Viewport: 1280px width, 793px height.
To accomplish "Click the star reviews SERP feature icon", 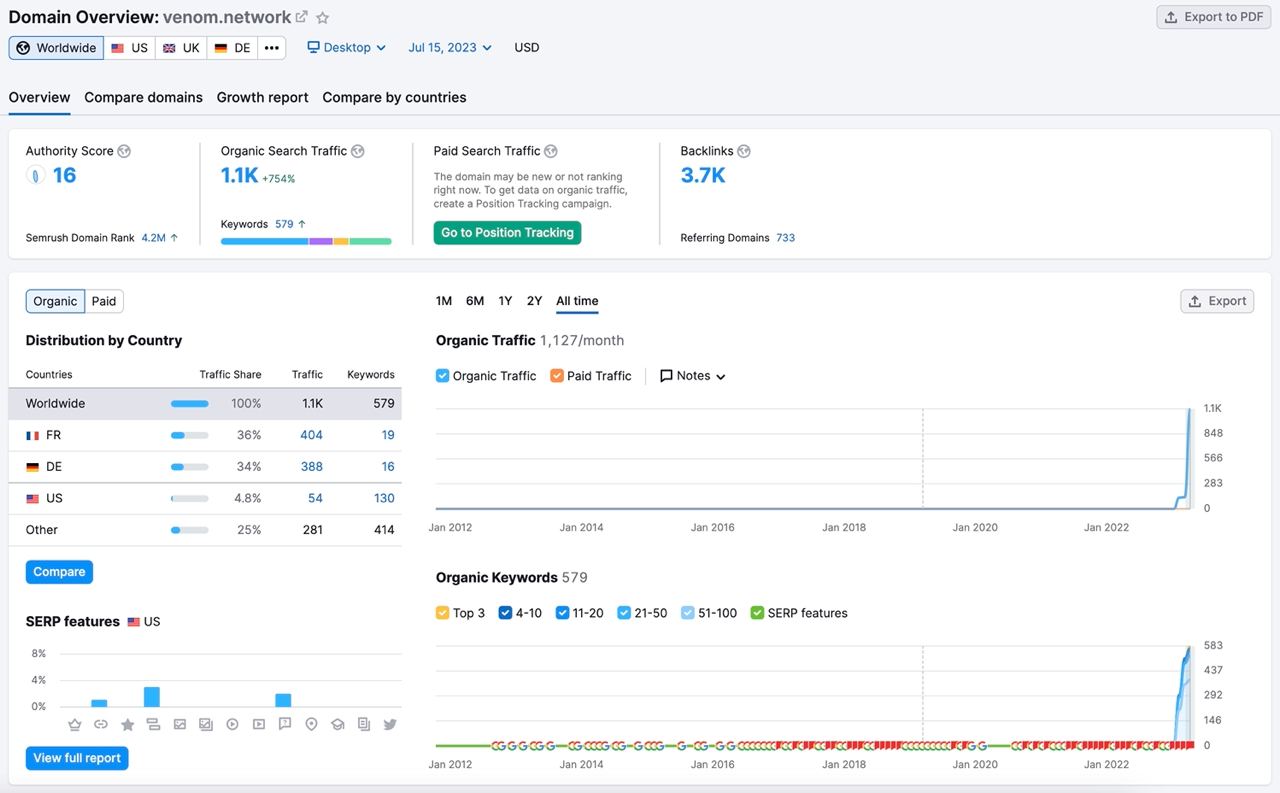I will [127, 724].
